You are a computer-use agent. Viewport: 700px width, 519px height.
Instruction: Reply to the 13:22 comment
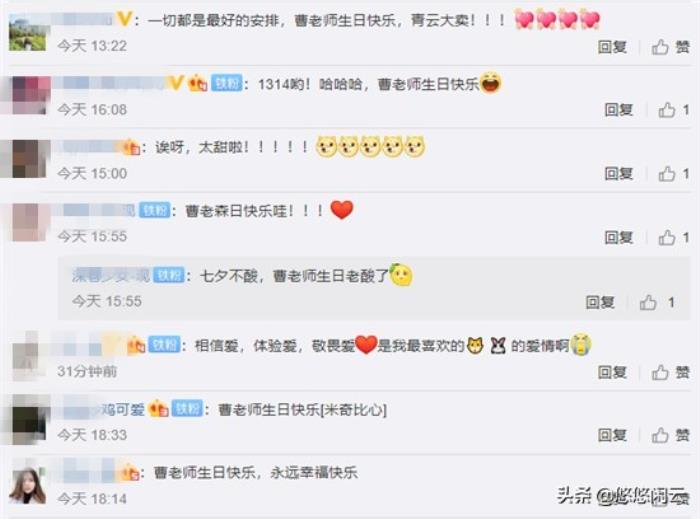click(x=612, y=47)
